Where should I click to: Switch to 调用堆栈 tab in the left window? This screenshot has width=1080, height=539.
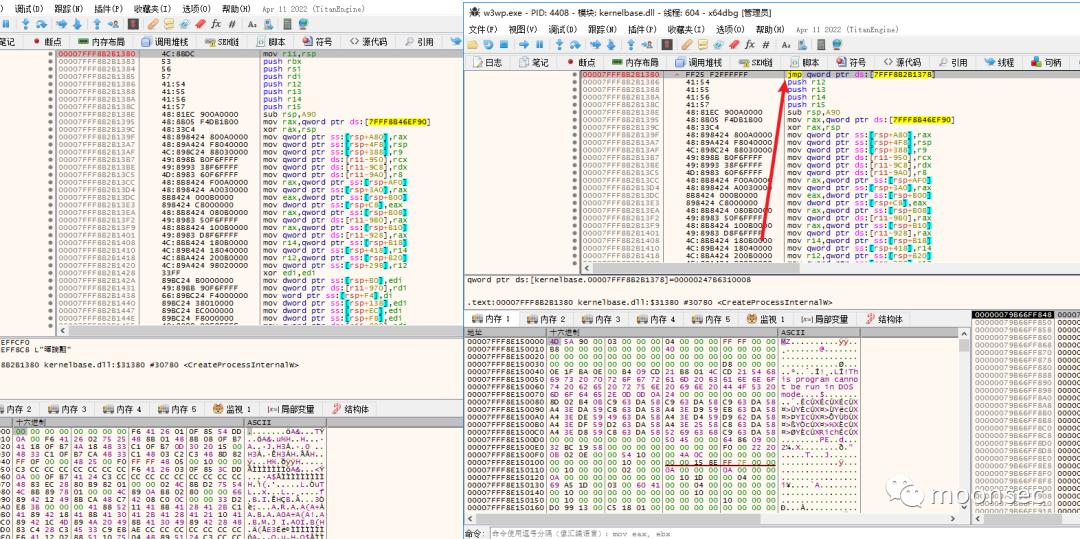point(165,42)
